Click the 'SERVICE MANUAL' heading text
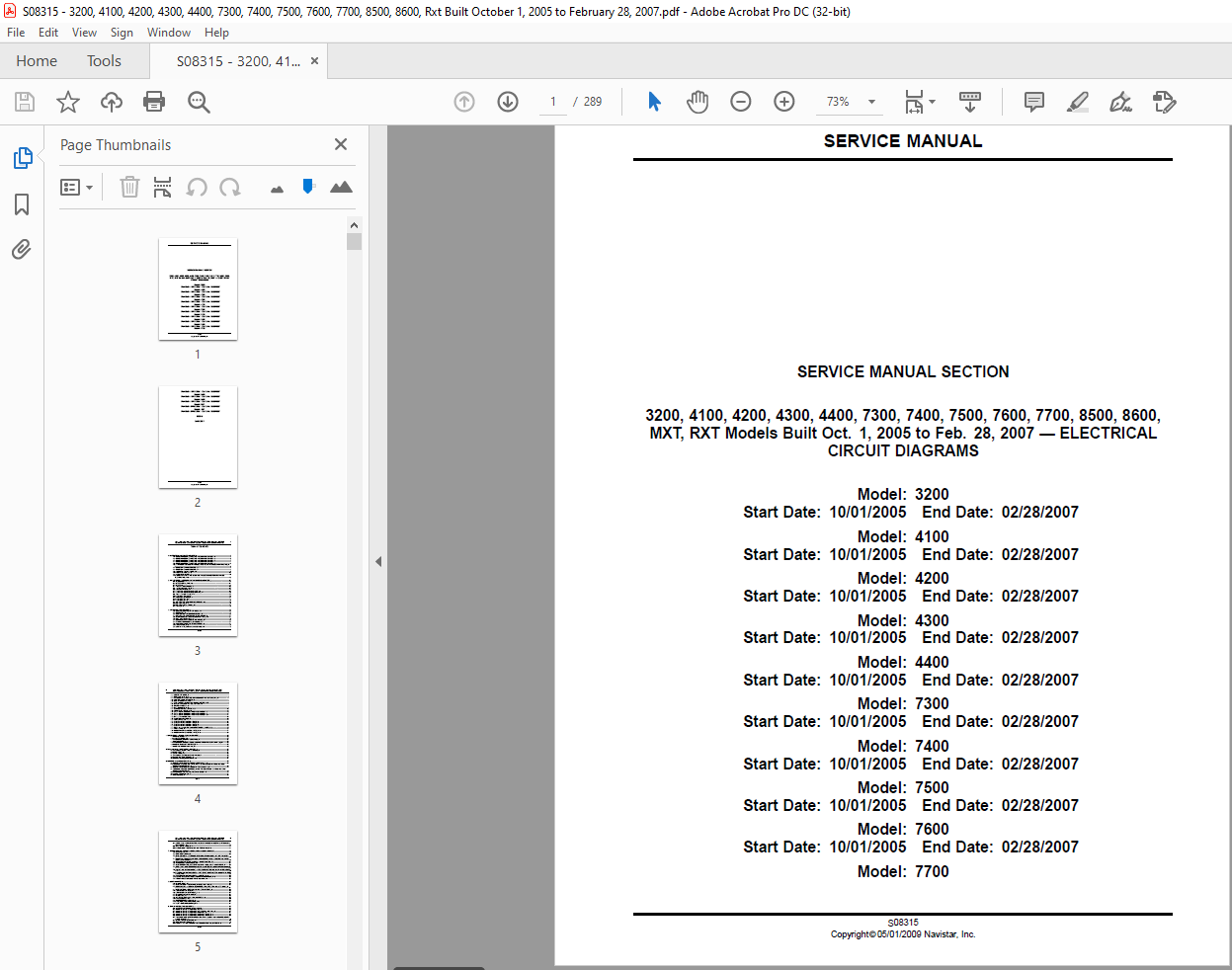The image size is (1232, 970). pyautogui.click(x=903, y=141)
